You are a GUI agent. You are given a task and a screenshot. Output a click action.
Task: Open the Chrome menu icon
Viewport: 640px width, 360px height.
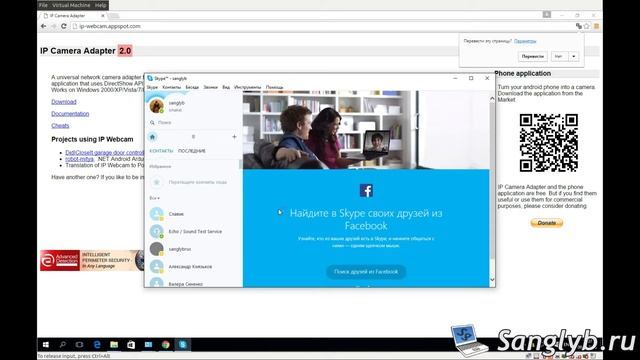click(596, 26)
